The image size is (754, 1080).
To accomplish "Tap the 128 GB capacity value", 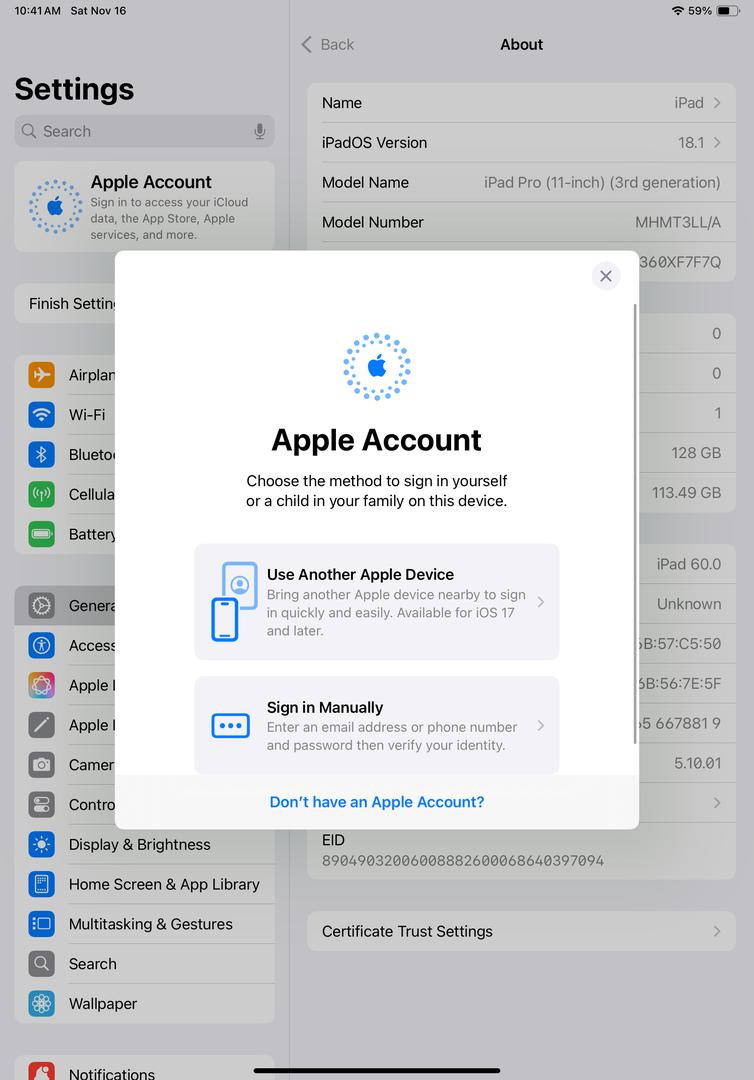I will (x=696, y=453).
